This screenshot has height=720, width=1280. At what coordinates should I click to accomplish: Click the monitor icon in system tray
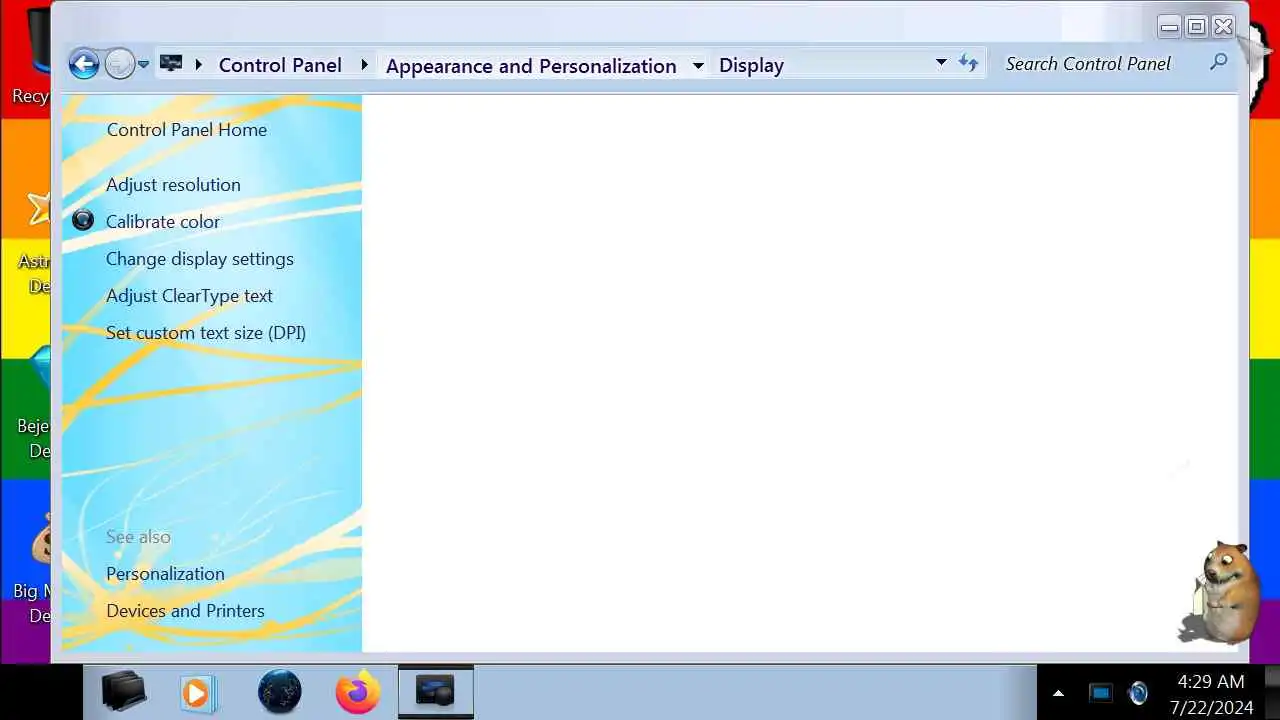click(x=1100, y=693)
